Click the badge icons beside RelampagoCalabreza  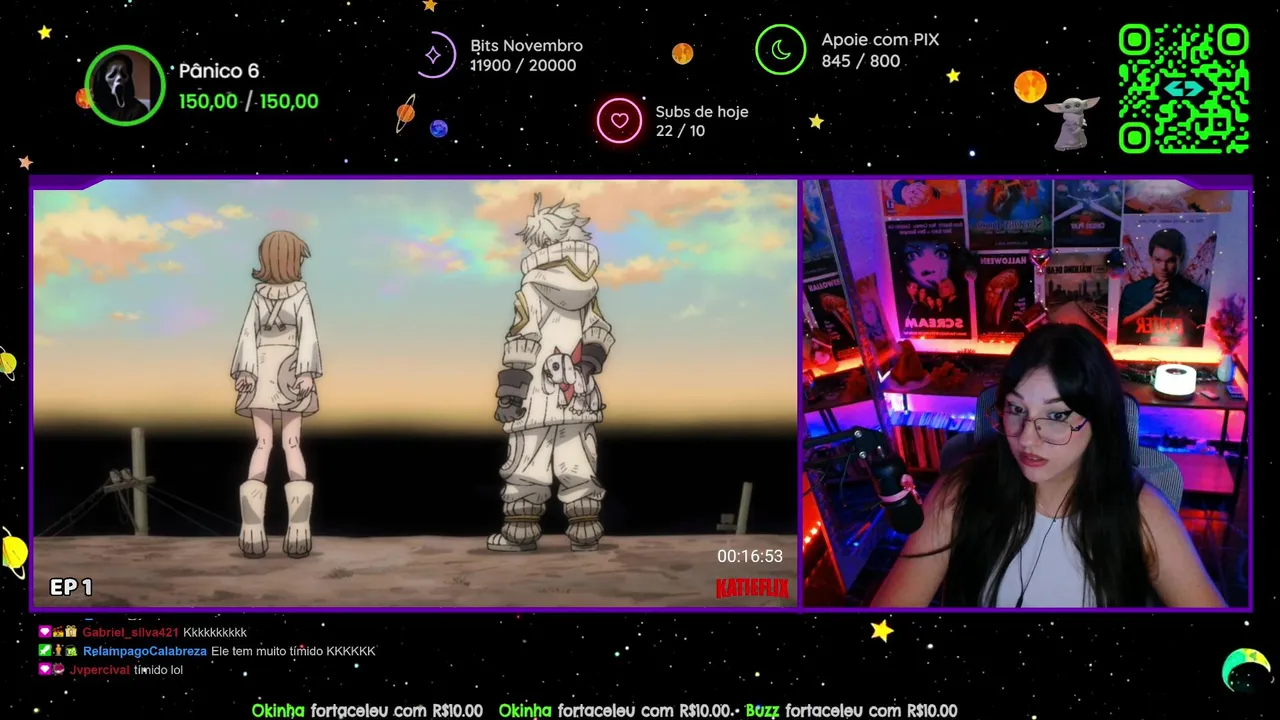[x=58, y=651]
